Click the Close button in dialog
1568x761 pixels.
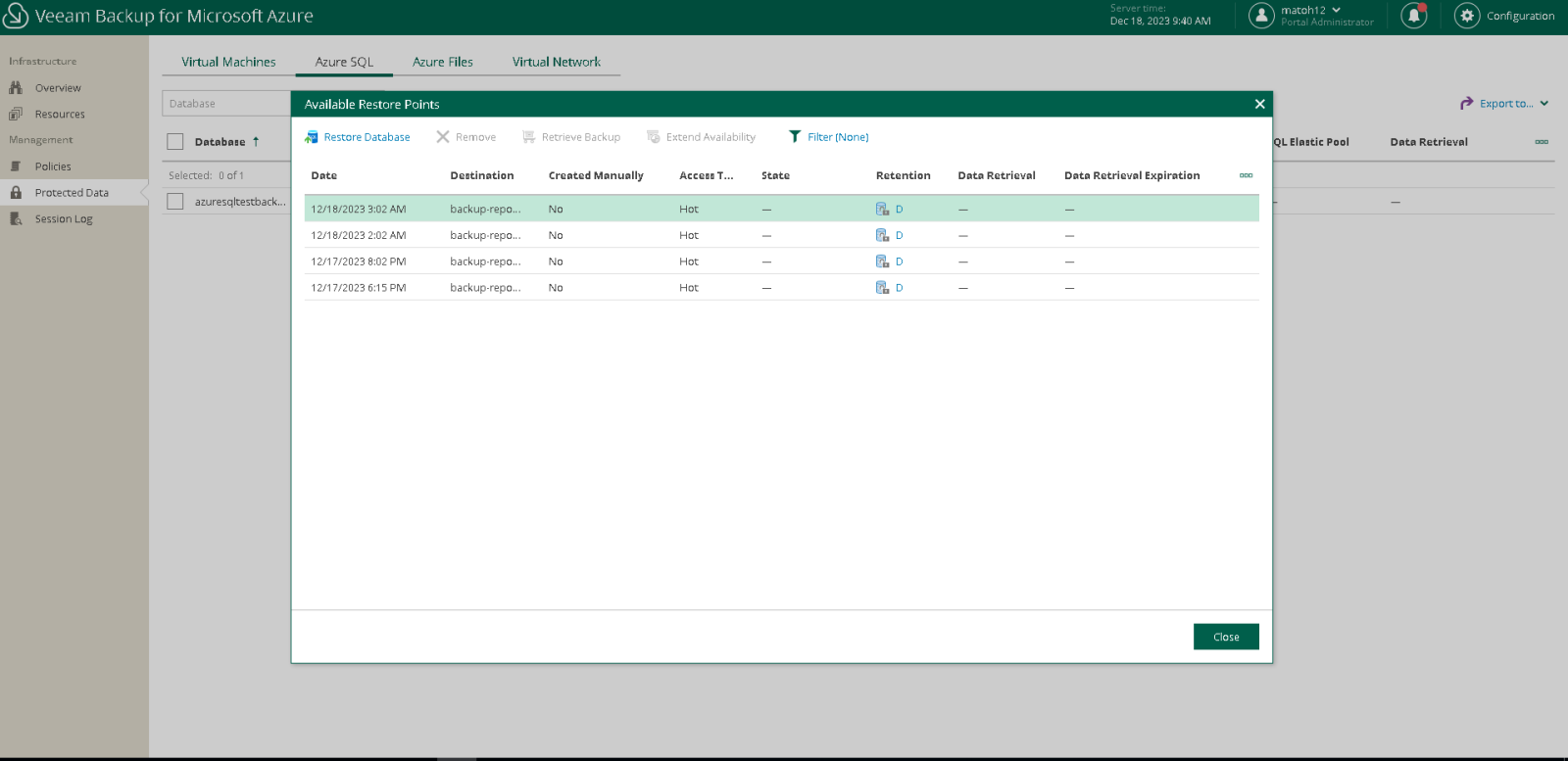[x=1226, y=637]
